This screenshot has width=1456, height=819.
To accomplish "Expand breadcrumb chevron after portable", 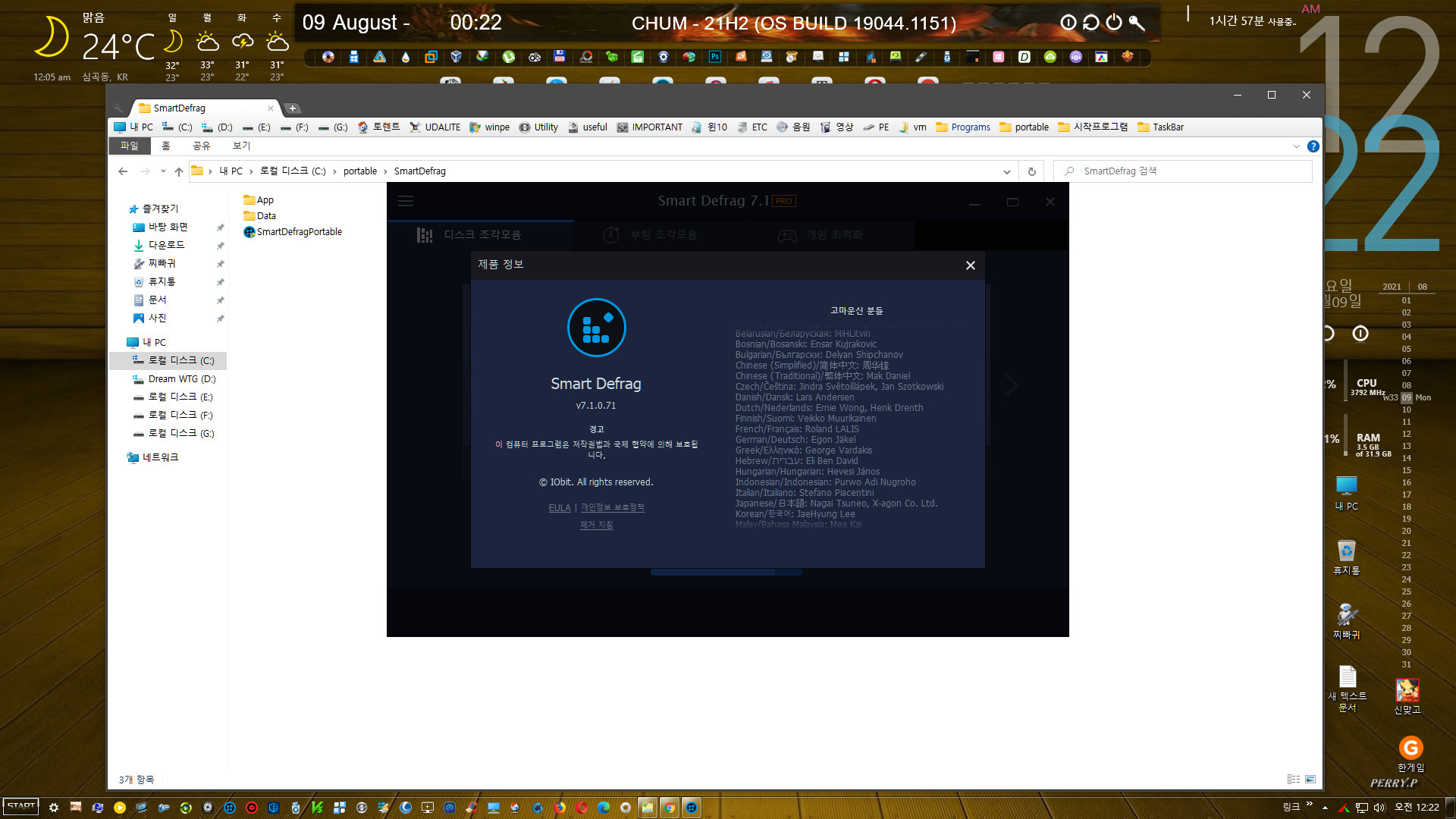I will [x=385, y=171].
